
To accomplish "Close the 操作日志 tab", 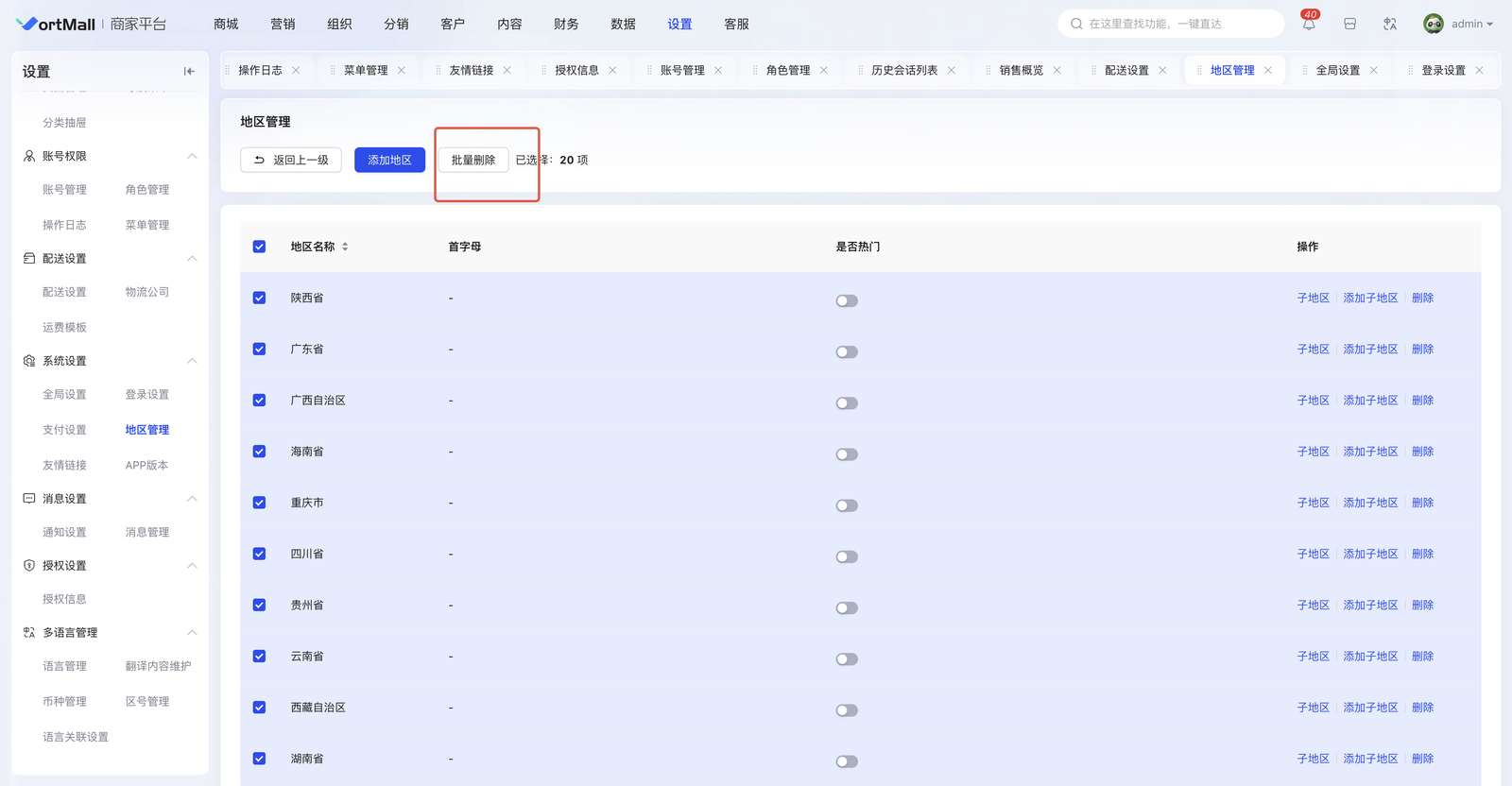I will 296,71.
